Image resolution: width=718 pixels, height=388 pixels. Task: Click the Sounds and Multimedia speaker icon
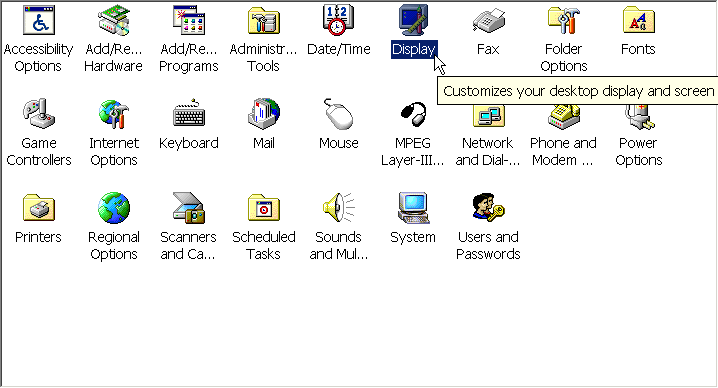pyautogui.click(x=338, y=208)
